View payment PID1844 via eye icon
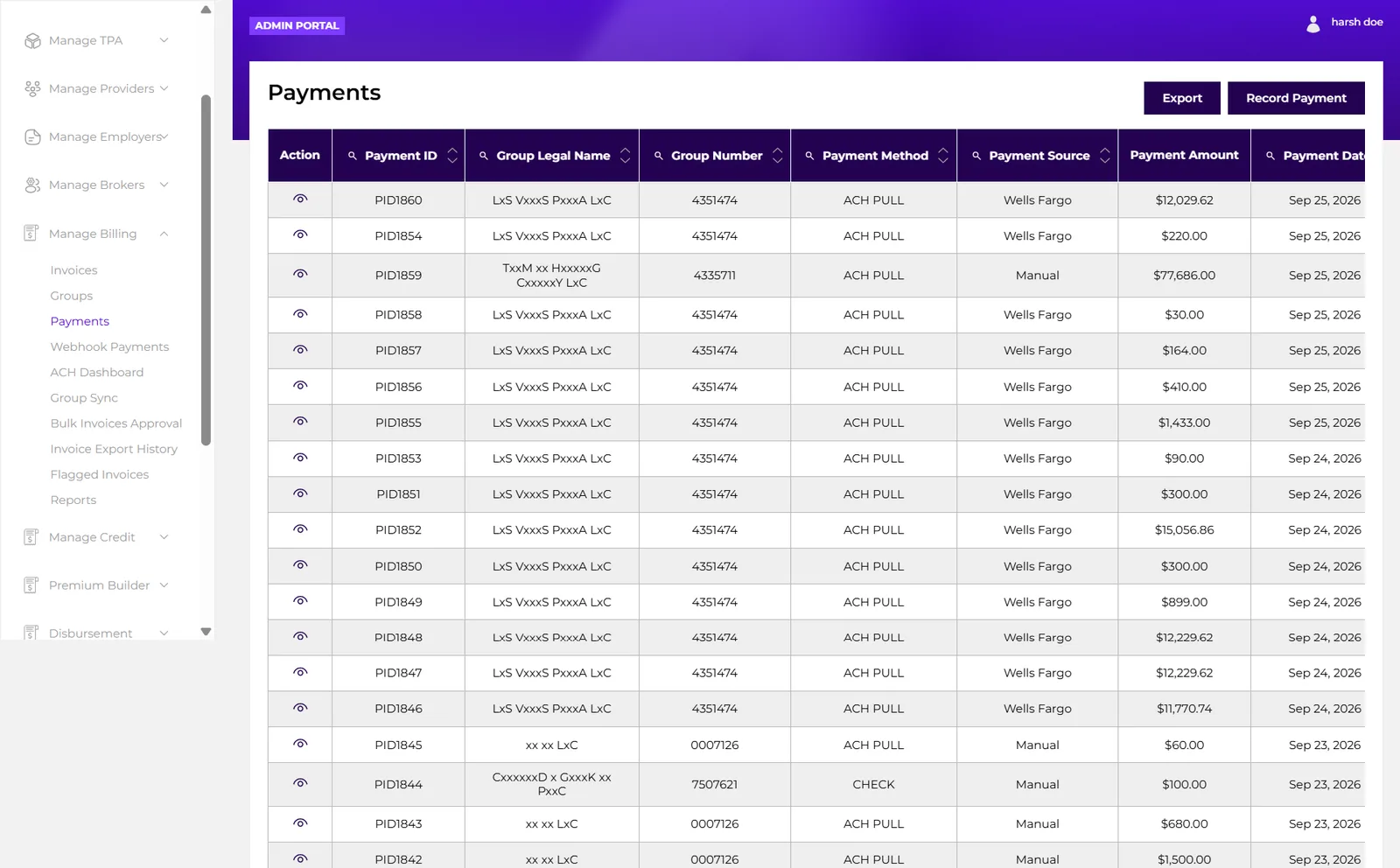The height and width of the screenshot is (868, 1400). click(x=300, y=783)
